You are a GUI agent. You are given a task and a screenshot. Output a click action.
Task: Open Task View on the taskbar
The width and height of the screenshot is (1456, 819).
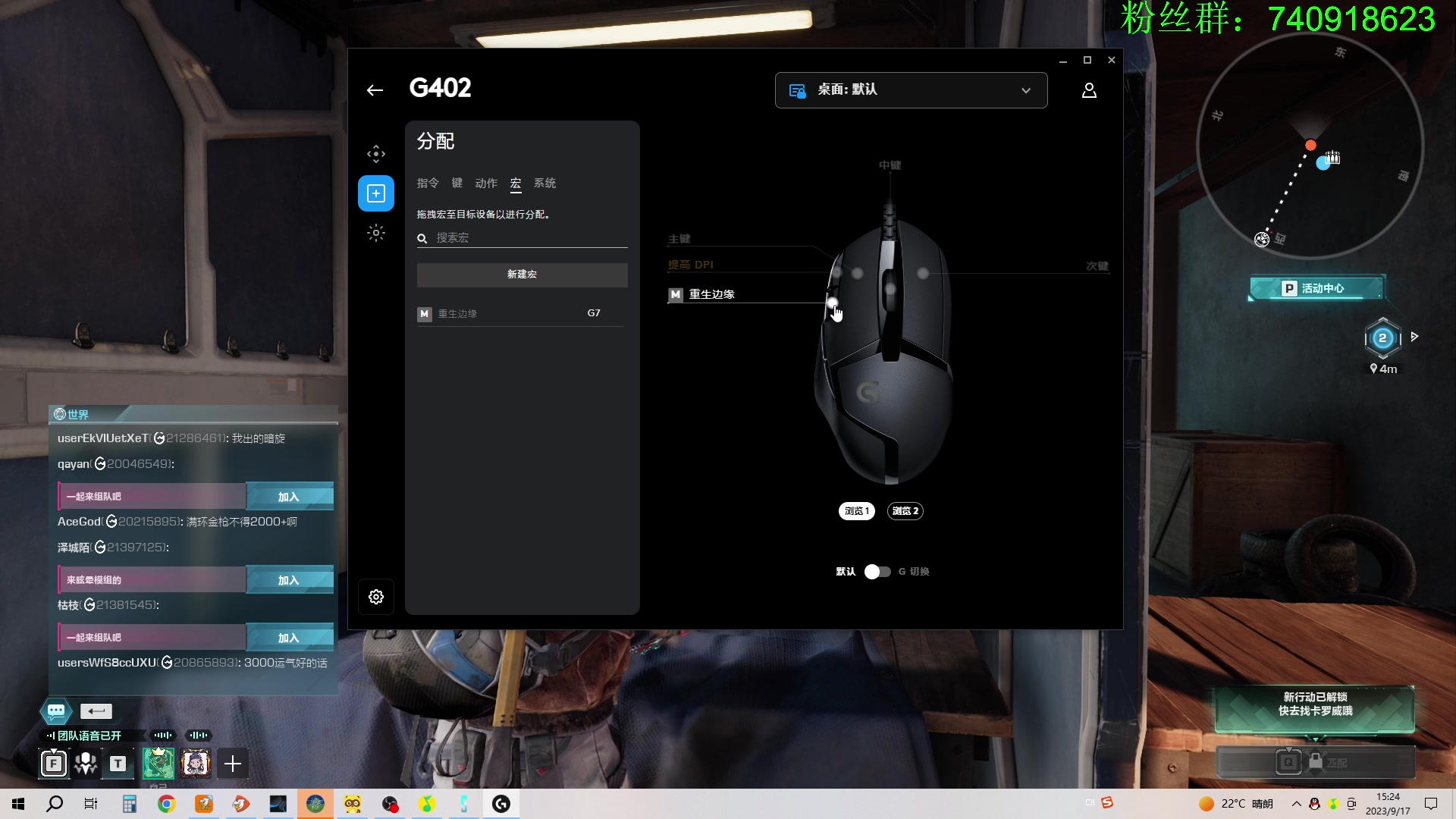tap(91, 804)
